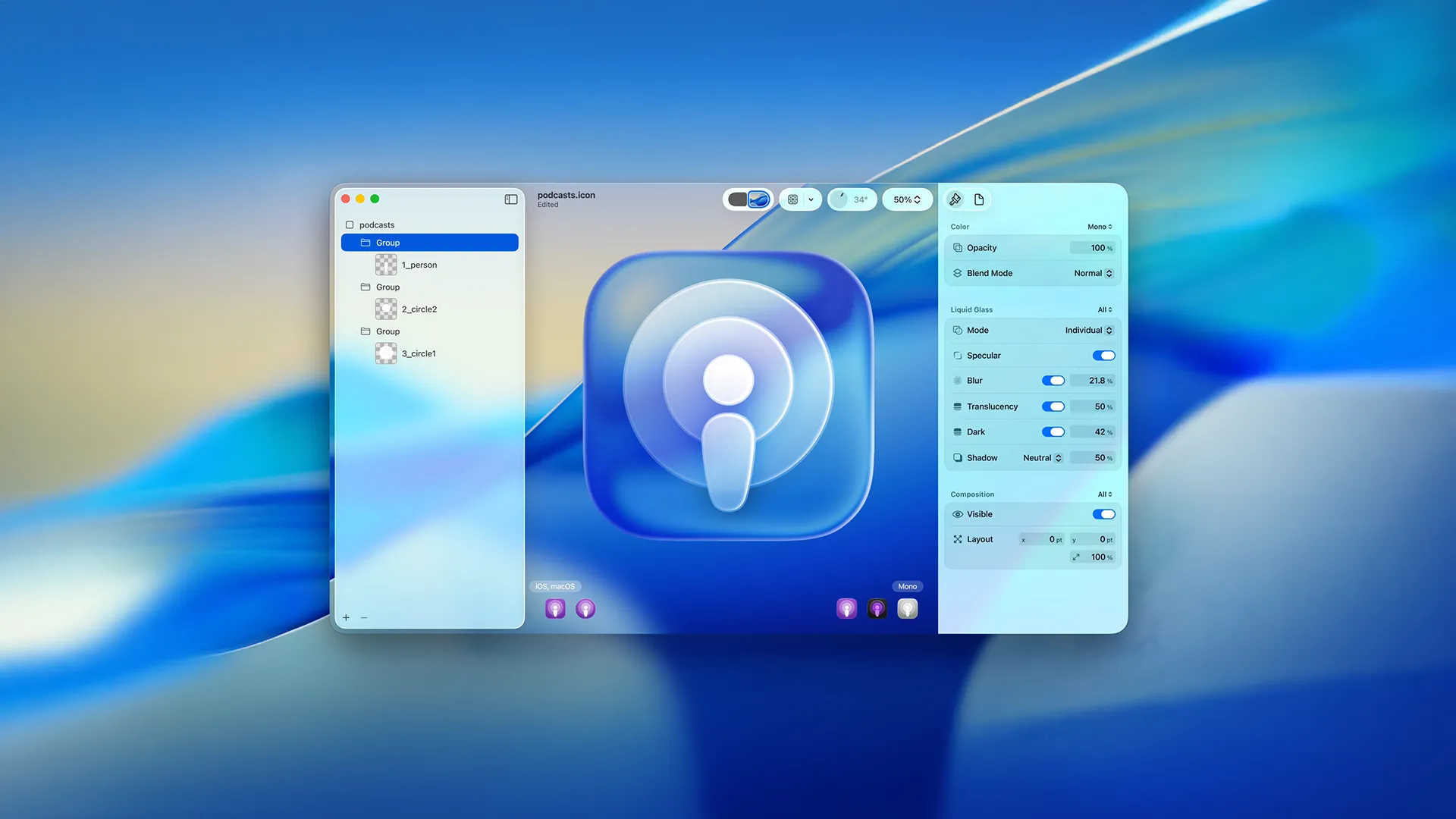Open the Composition All dropdown

pyautogui.click(x=1105, y=494)
